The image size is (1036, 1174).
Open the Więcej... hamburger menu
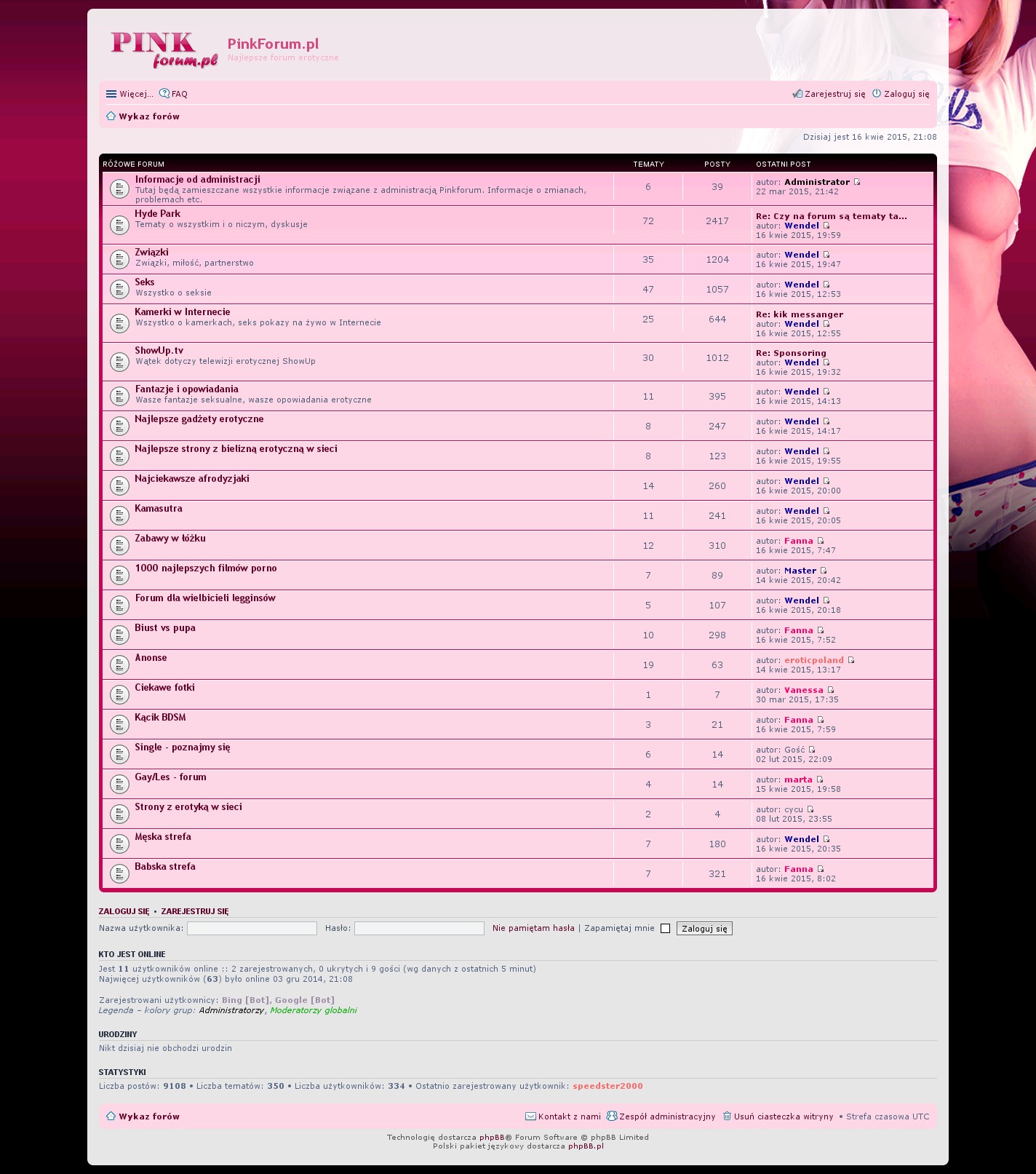pos(129,94)
